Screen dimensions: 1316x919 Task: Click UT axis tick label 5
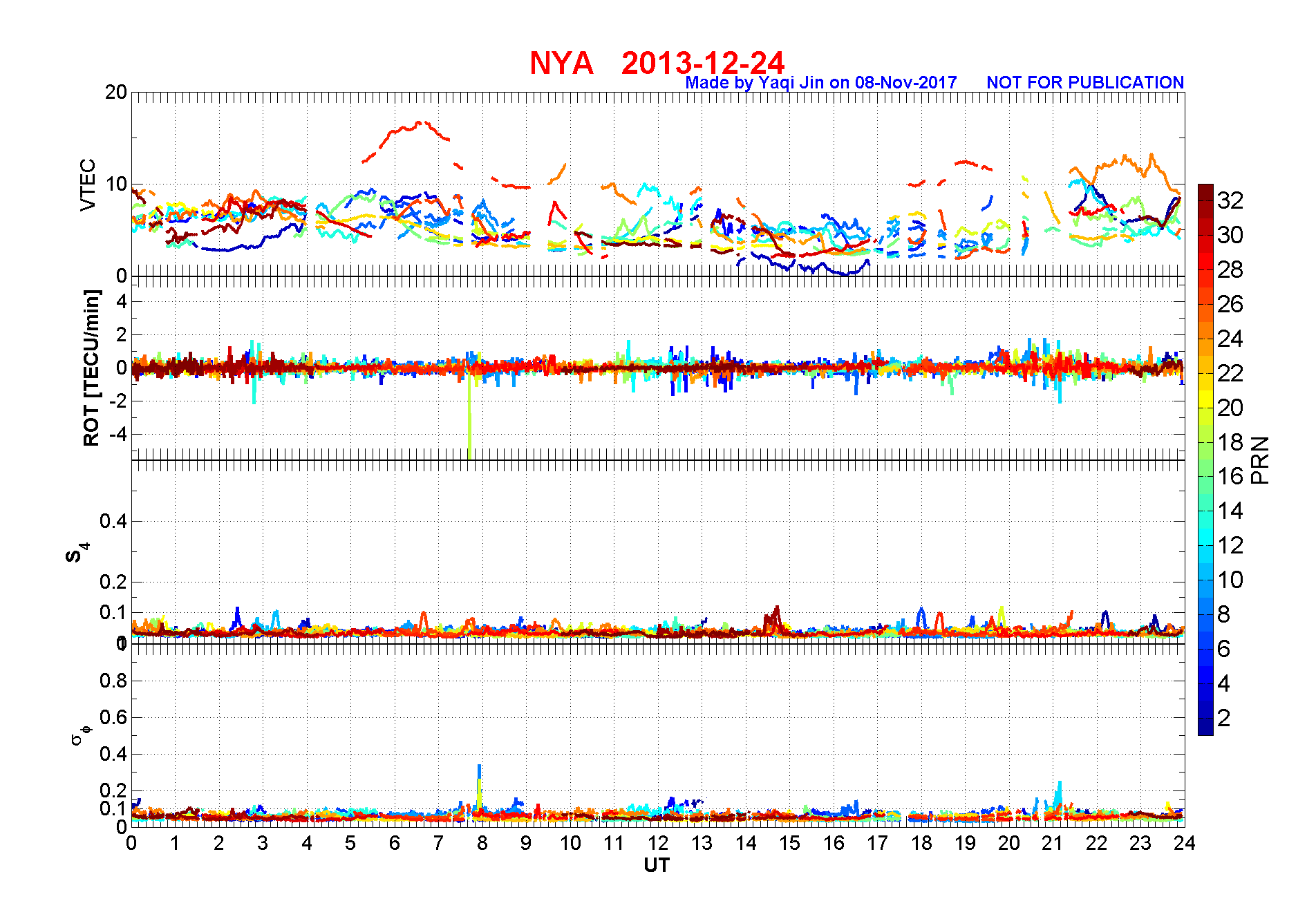[350, 843]
